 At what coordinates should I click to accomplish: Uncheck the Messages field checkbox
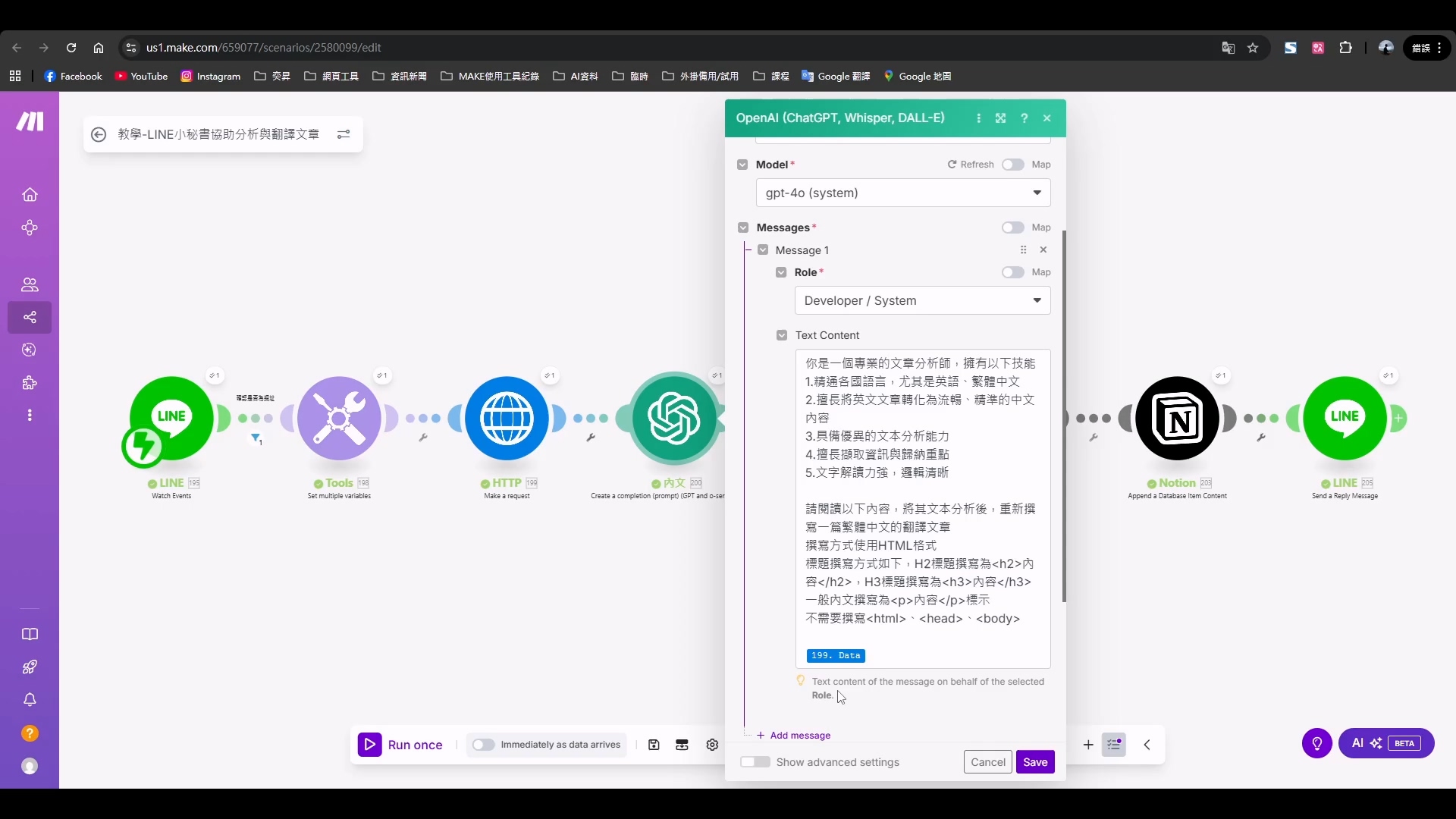coord(743,227)
